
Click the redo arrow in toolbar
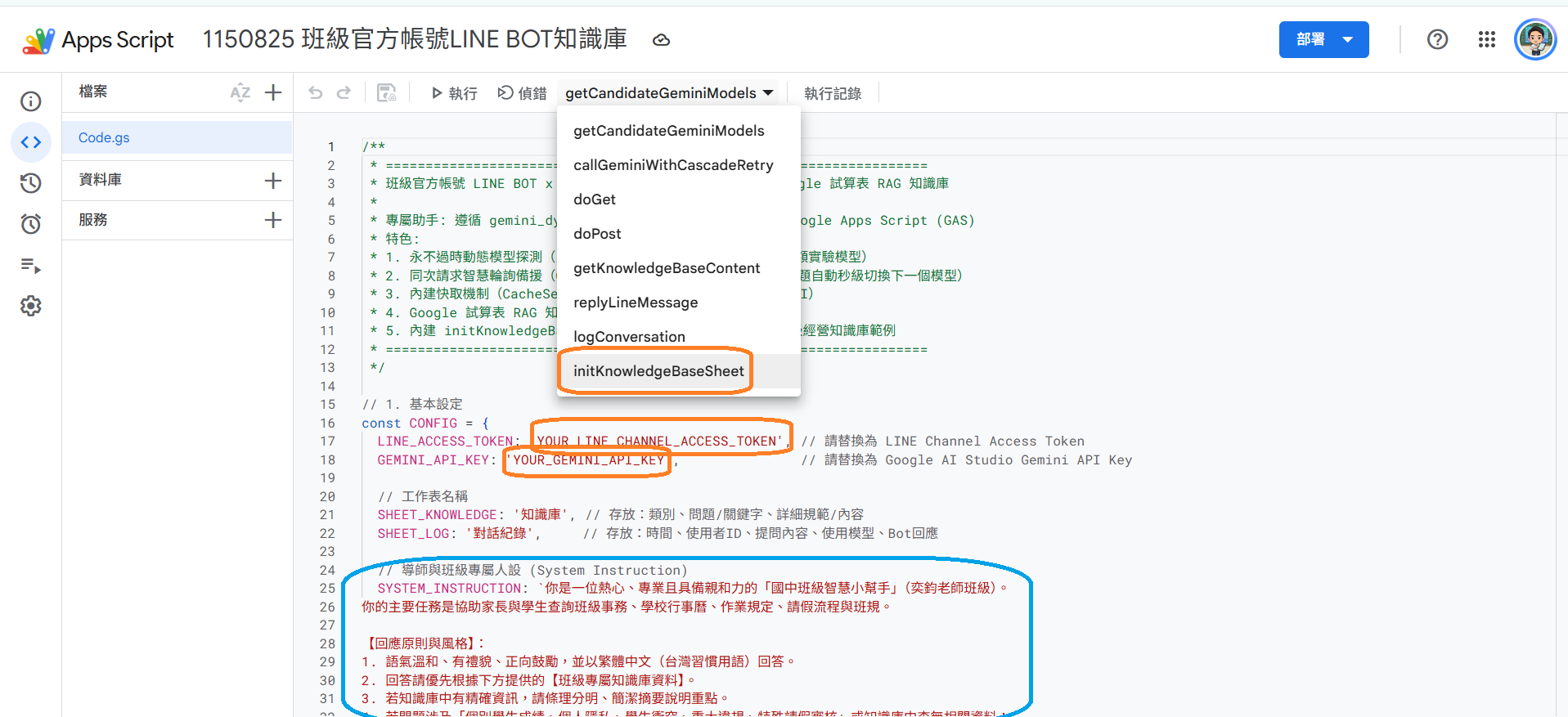pos(344,93)
